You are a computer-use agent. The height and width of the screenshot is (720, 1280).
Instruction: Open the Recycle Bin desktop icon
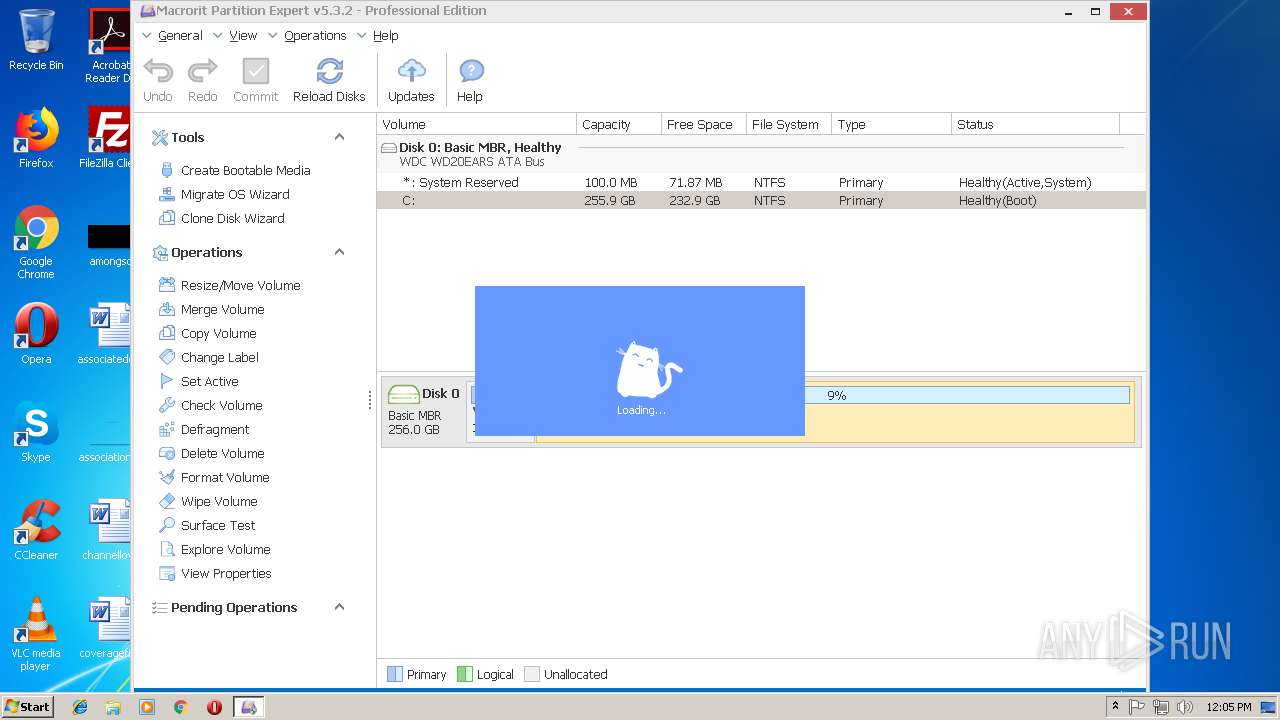coord(36,40)
